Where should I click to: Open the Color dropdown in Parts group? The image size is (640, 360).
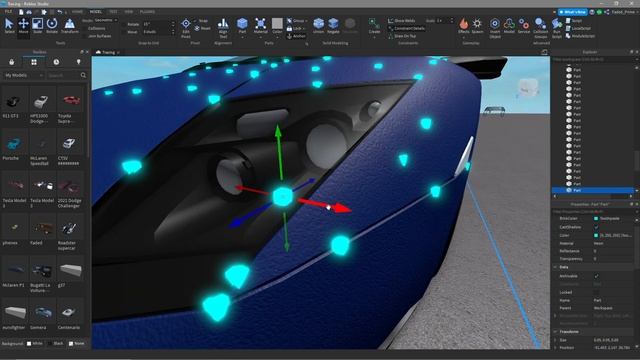[x=277, y=36]
